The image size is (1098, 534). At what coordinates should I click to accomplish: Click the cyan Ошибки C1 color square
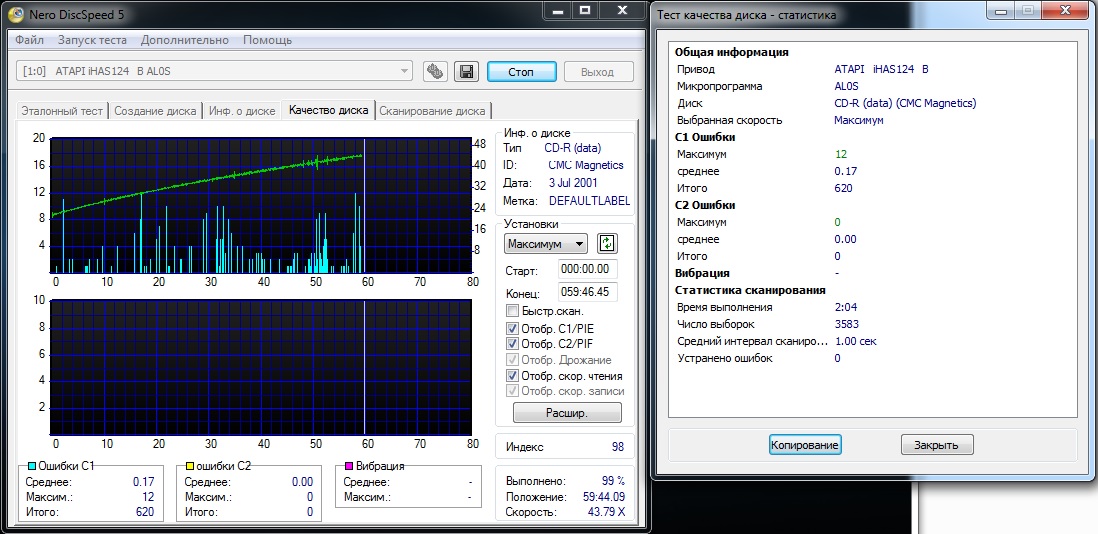[x=31, y=466]
